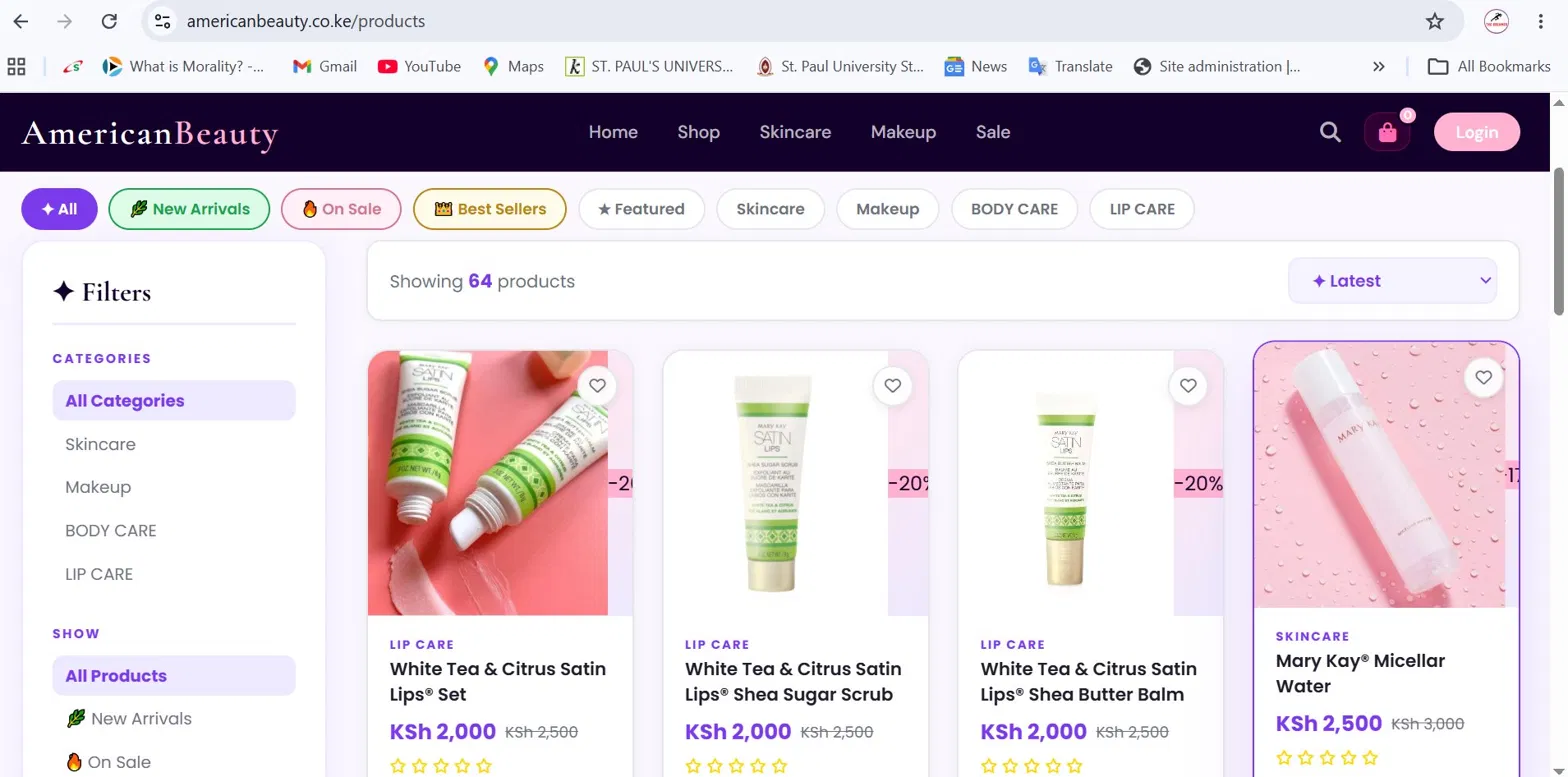Open the ST. PAUL'S UNIVERS... bookmark
Image resolution: width=1568 pixels, height=777 pixels.
649,67
